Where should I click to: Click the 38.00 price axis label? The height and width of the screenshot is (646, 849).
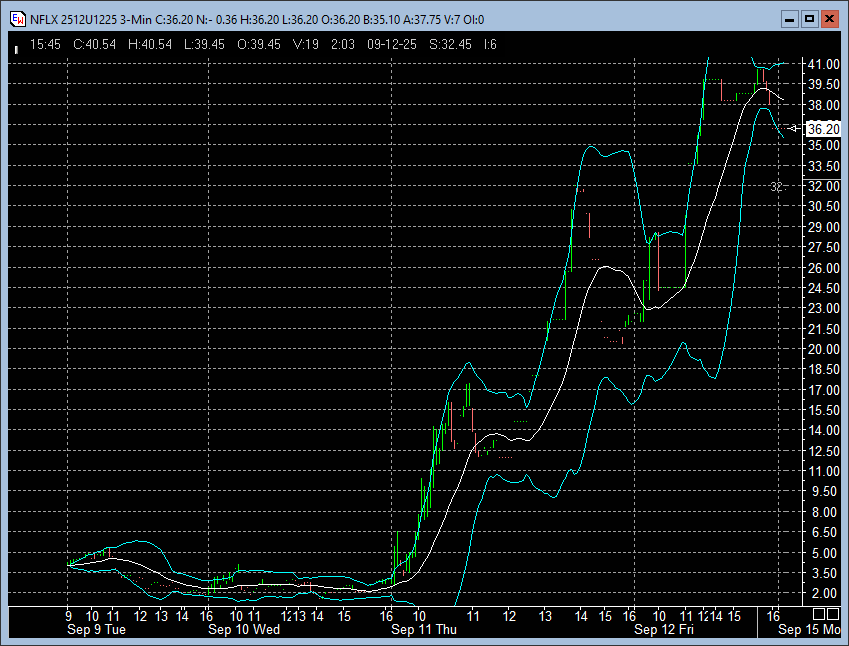(824, 105)
